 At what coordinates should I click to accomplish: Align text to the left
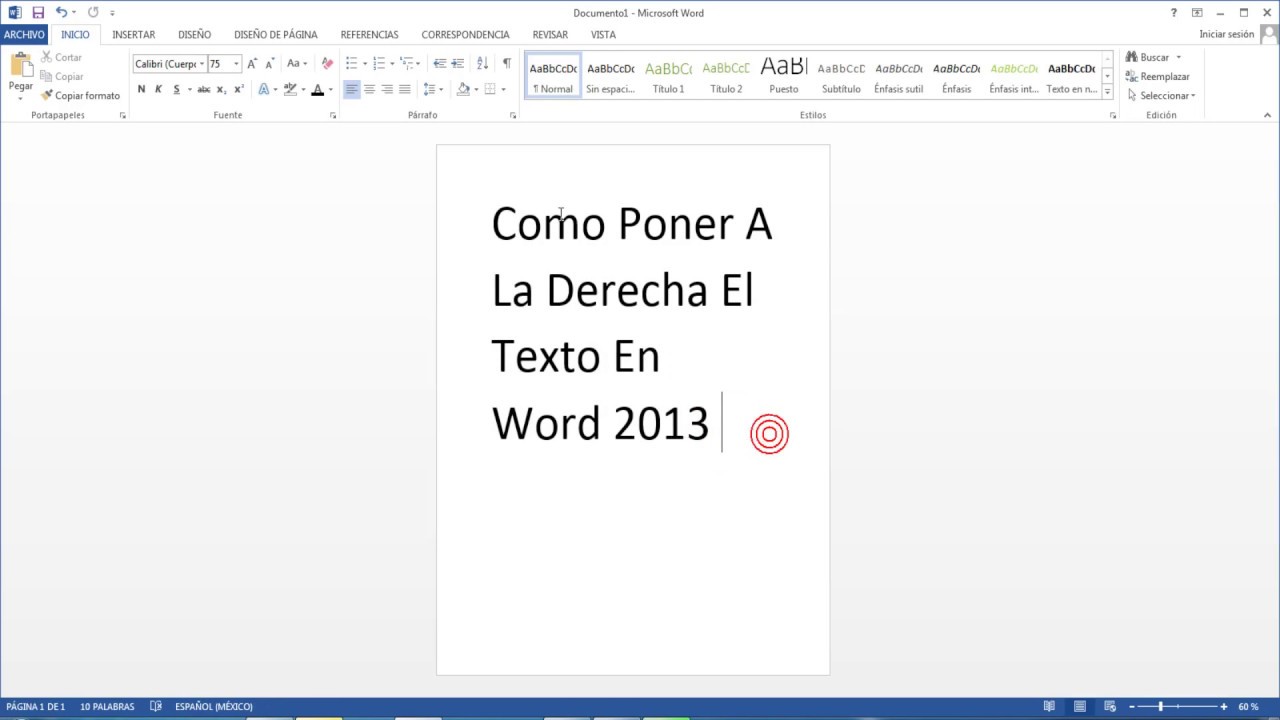coord(351,89)
